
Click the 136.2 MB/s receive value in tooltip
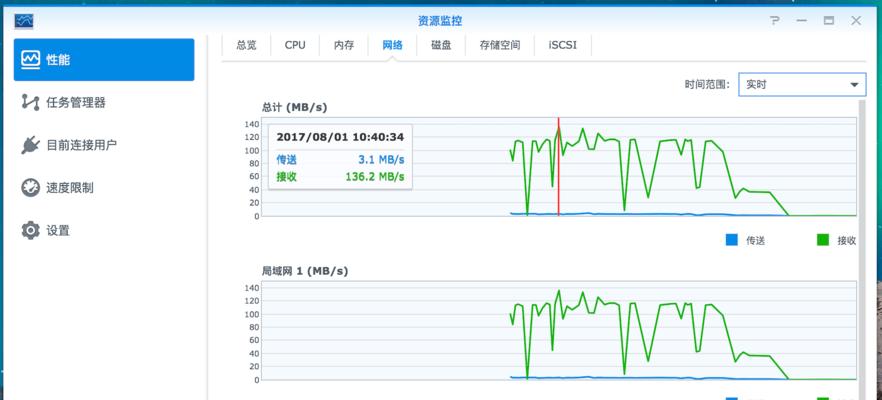coord(374,177)
